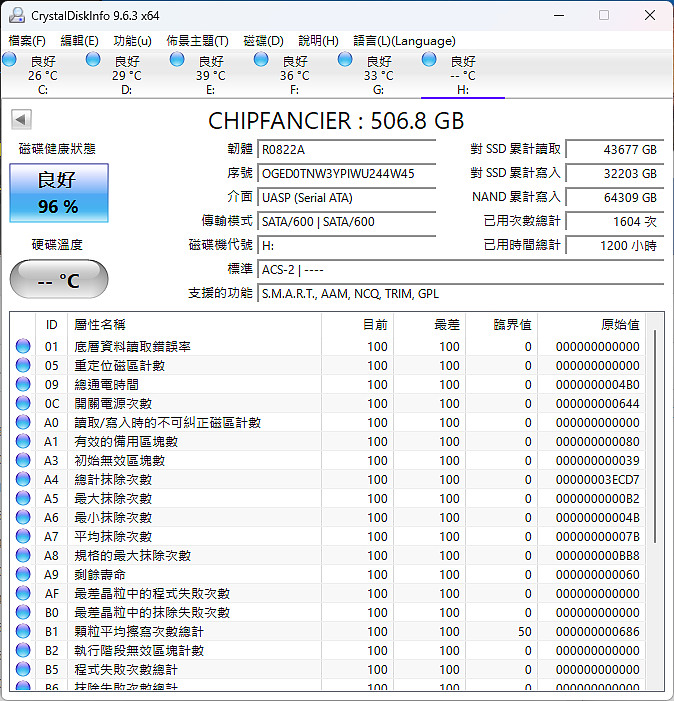Select the 平均抹除次數 attribute row
674x701 pixels.
[x=329, y=536]
